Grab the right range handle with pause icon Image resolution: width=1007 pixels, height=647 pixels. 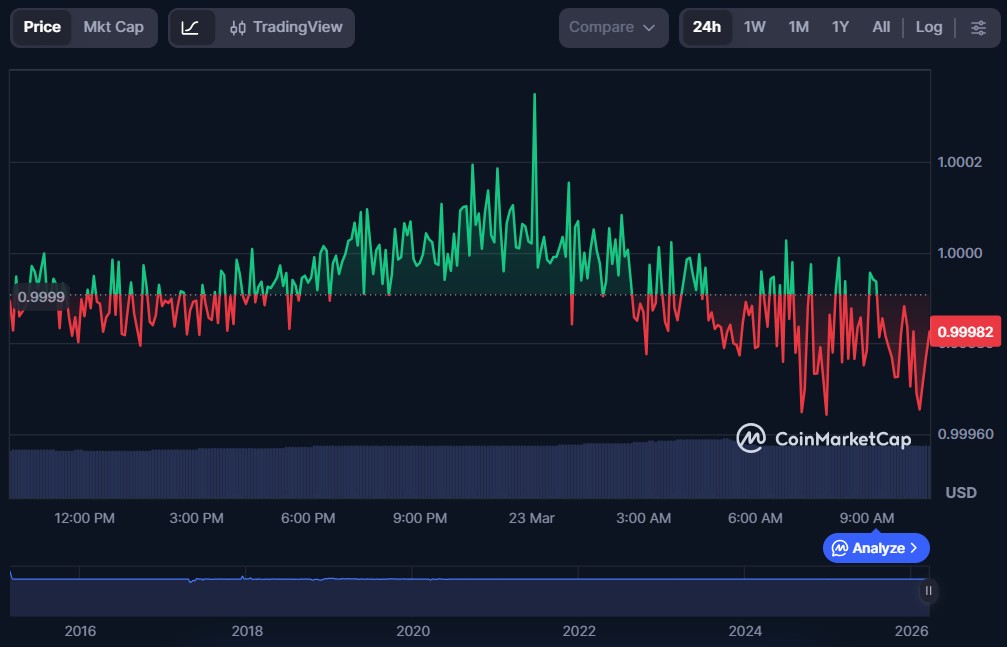[928, 591]
